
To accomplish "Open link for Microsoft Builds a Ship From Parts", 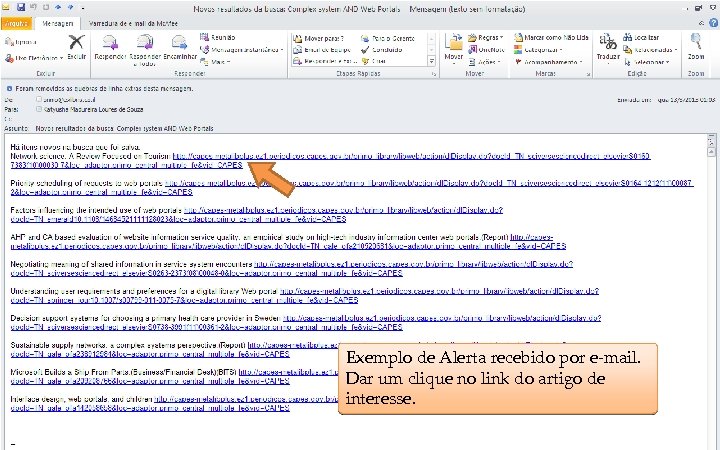I will tap(288, 372).
